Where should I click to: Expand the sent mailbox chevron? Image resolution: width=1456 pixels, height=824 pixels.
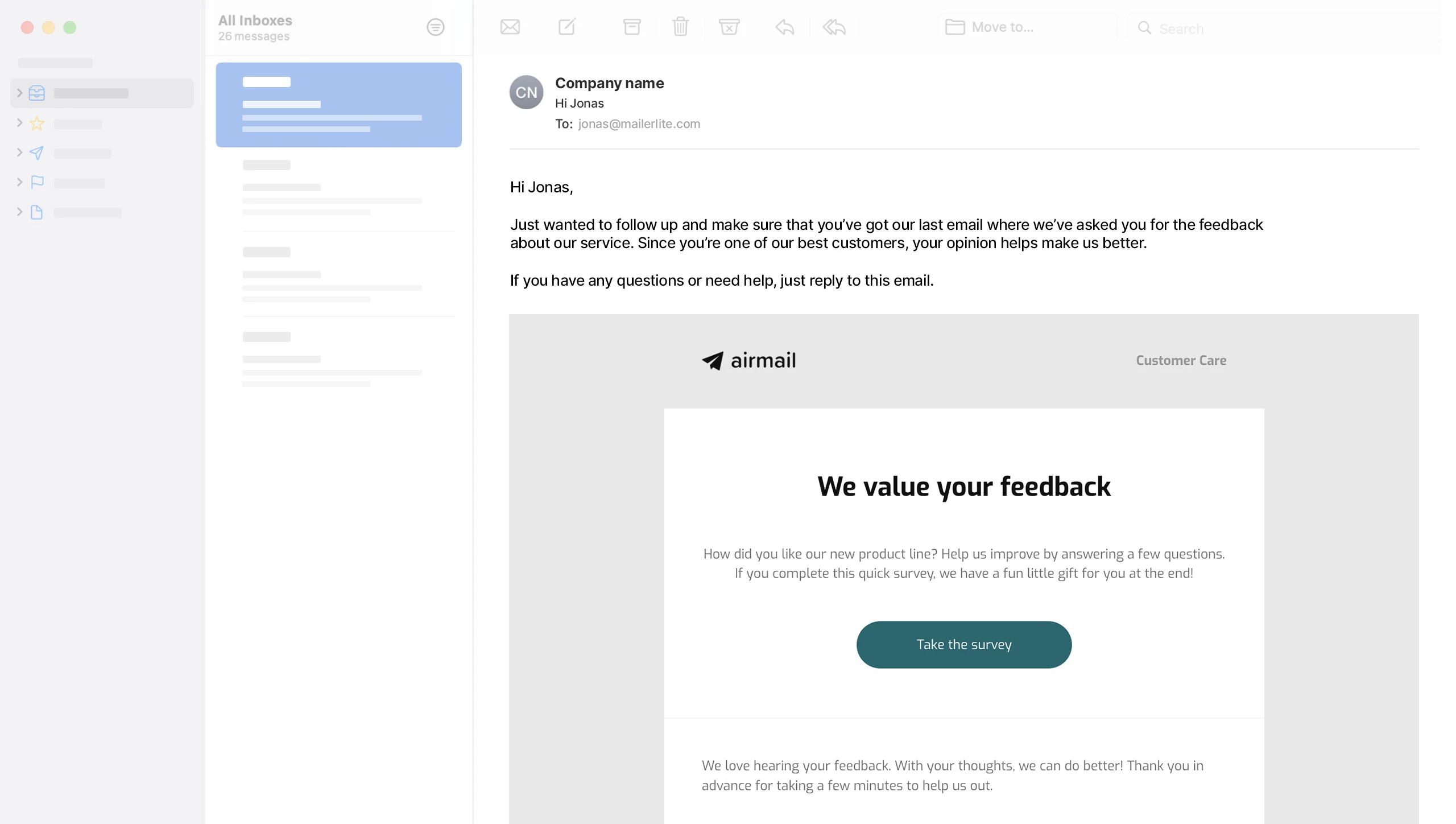pos(19,153)
